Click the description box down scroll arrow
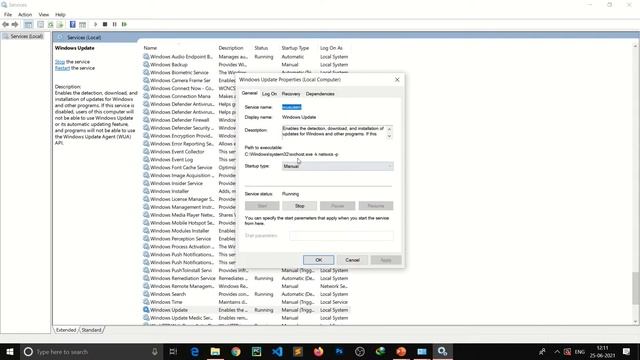The width and height of the screenshot is (640, 360). tap(389, 136)
